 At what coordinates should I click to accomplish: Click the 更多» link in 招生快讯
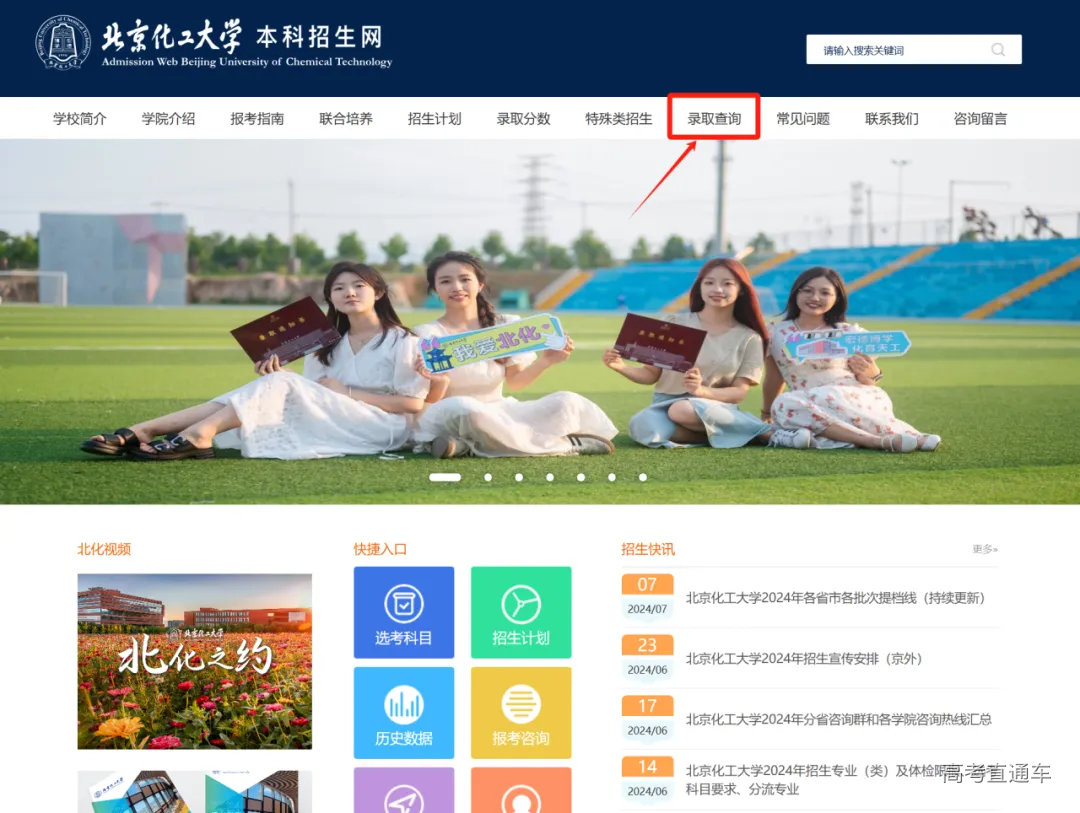point(985,548)
